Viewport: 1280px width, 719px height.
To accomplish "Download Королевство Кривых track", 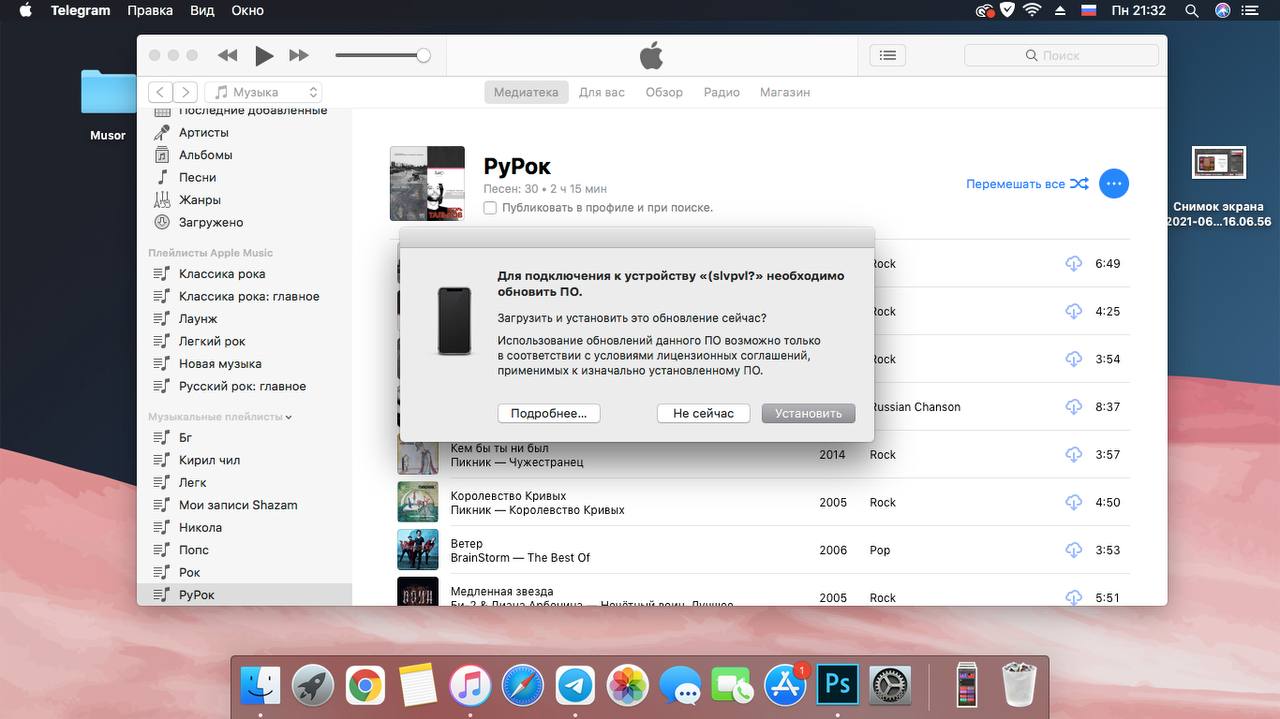I will tap(1073, 502).
